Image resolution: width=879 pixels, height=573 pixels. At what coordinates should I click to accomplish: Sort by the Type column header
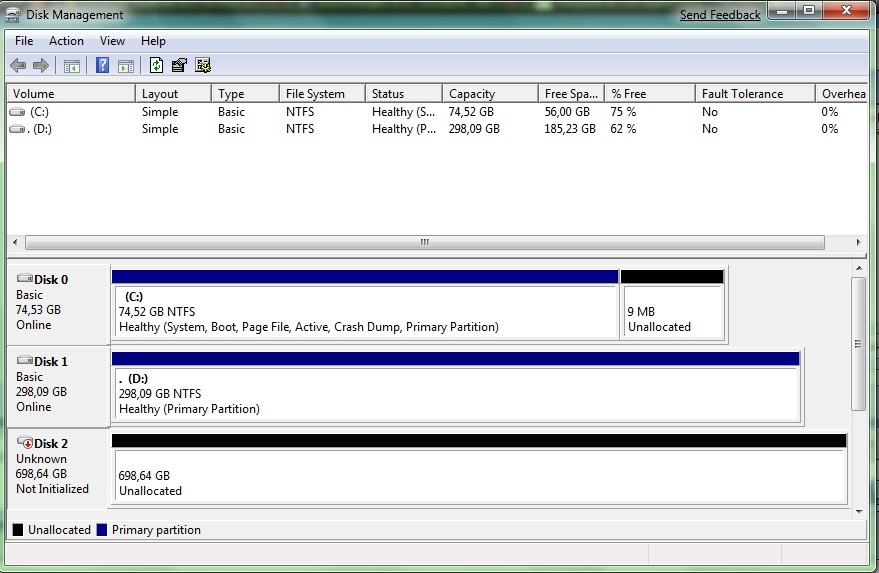point(245,94)
